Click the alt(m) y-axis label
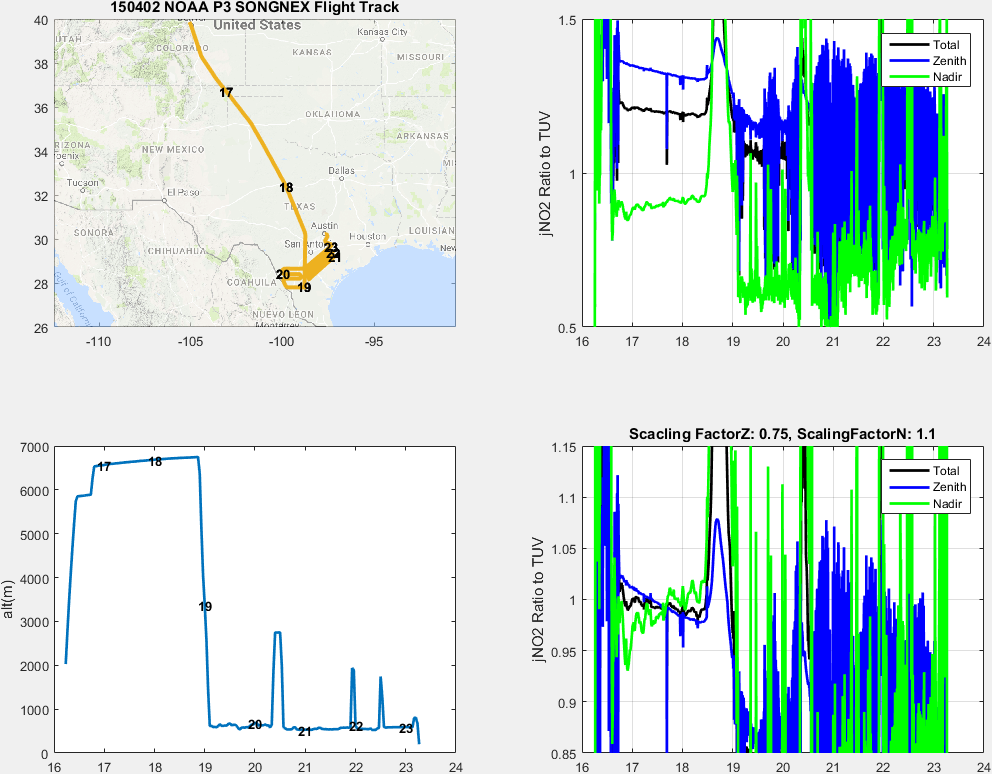 (x=10, y=600)
